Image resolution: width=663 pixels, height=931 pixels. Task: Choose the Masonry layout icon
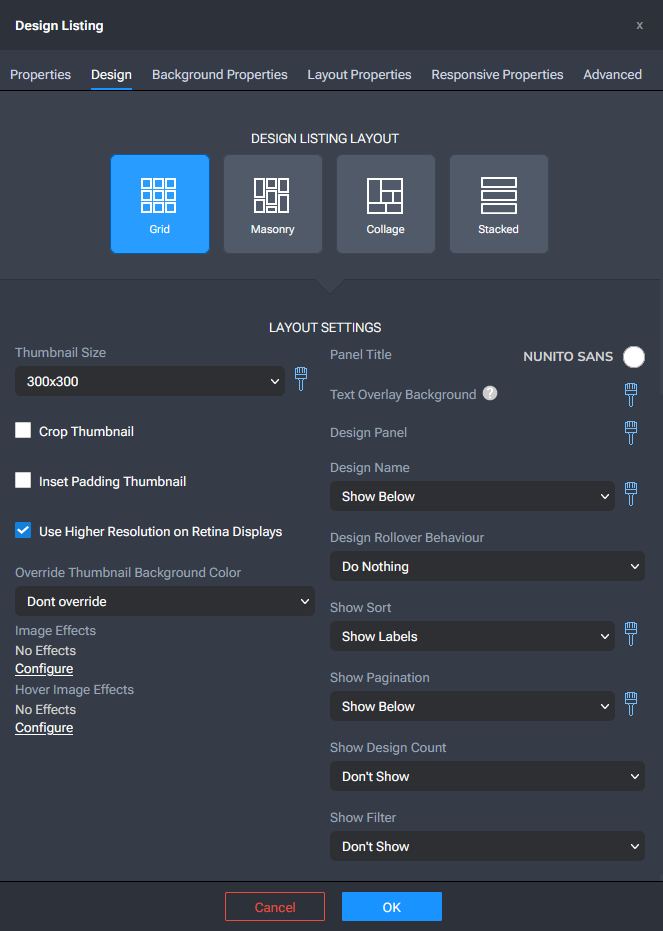[273, 203]
